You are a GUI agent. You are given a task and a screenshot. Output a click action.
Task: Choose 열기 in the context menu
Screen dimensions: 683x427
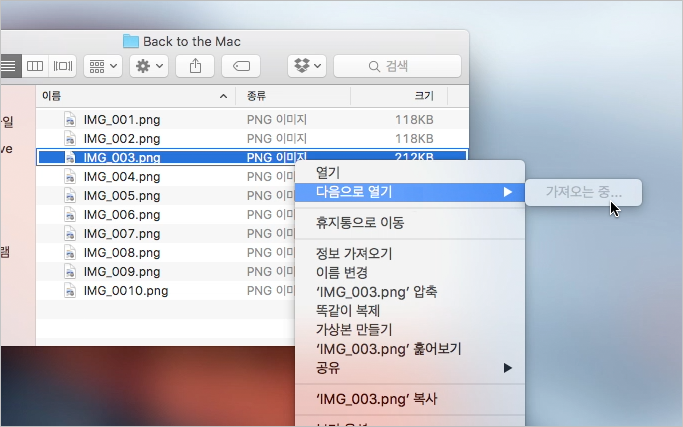pyautogui.click(x=410, y=173)
